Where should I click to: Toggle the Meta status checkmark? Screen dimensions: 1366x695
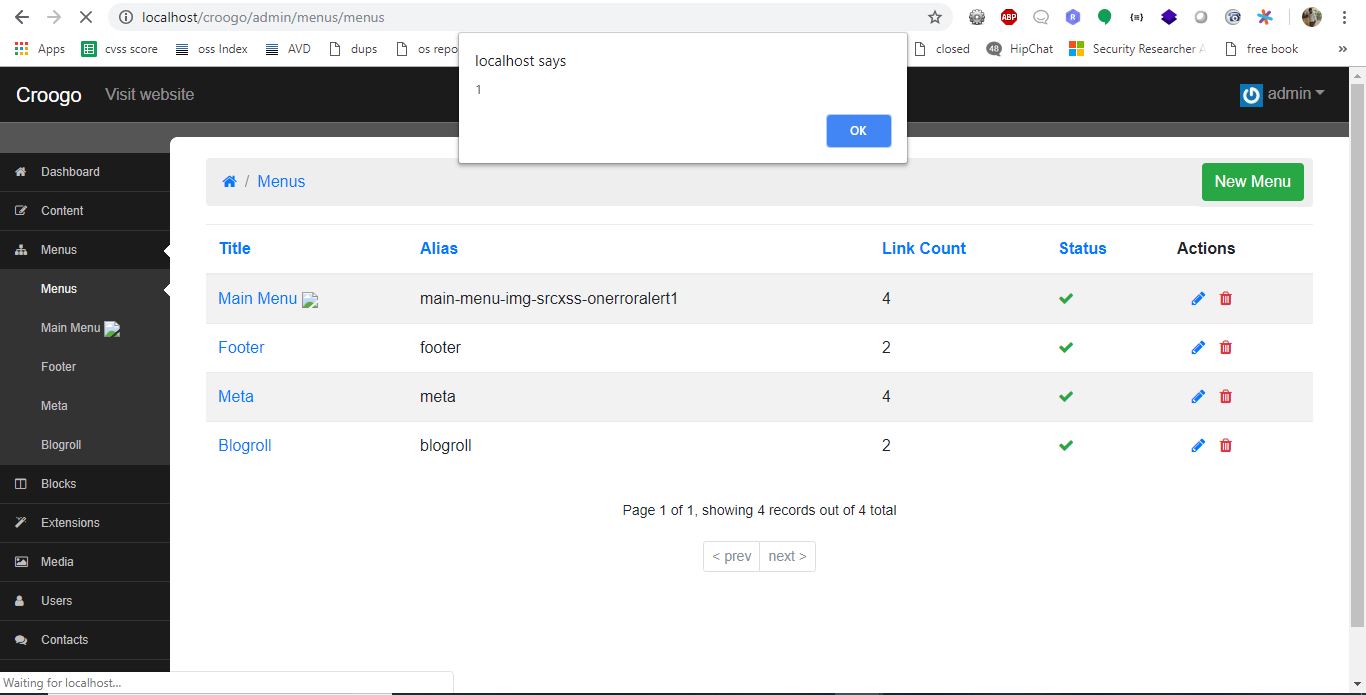point(1066,397)
